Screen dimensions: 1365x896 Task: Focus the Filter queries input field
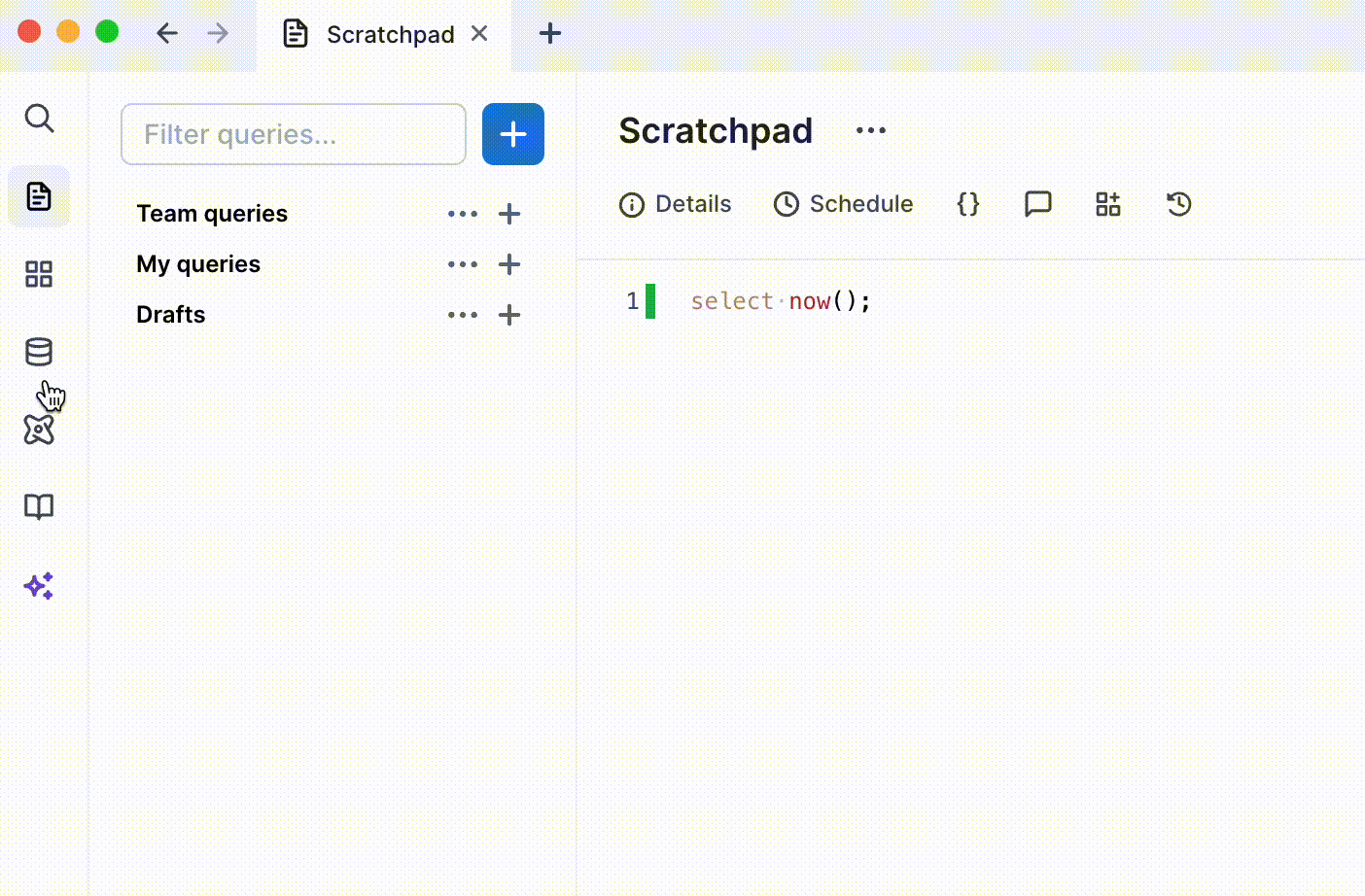(x=294, y=134)
